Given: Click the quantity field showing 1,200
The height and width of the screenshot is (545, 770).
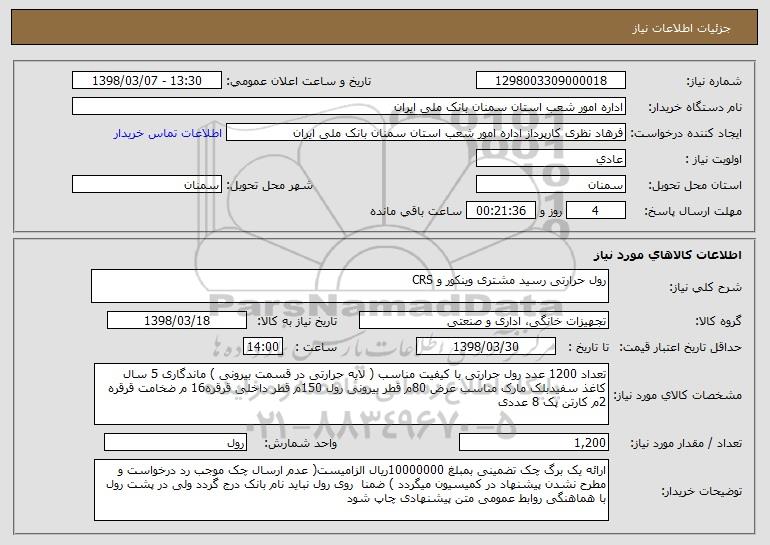Looking at the screenshot, I should pyautogui.click(x=534, y=442).
